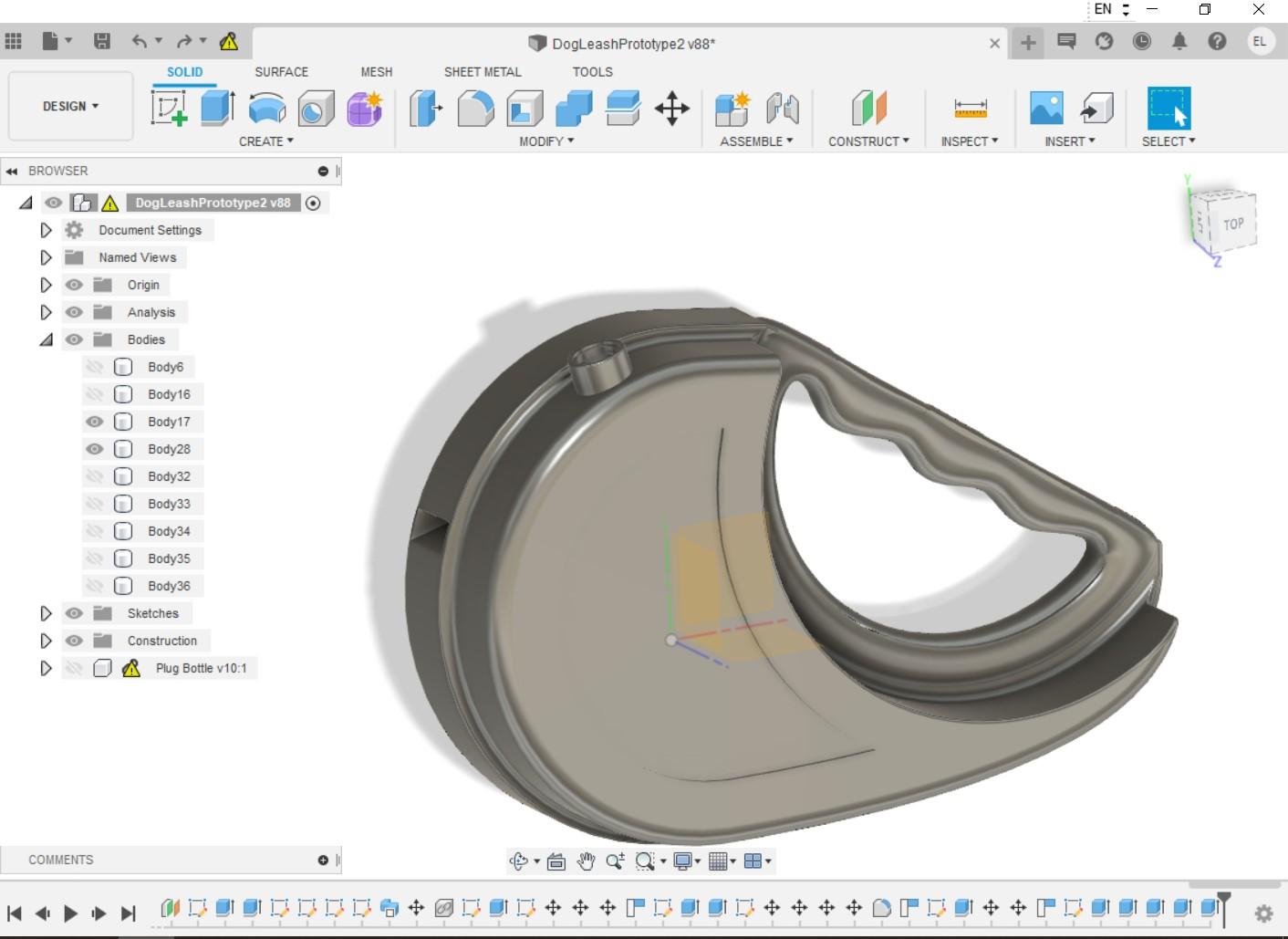Open the CONSTRUCT menu
This screenshot has height=939, width=1288.
click(867, 141)
